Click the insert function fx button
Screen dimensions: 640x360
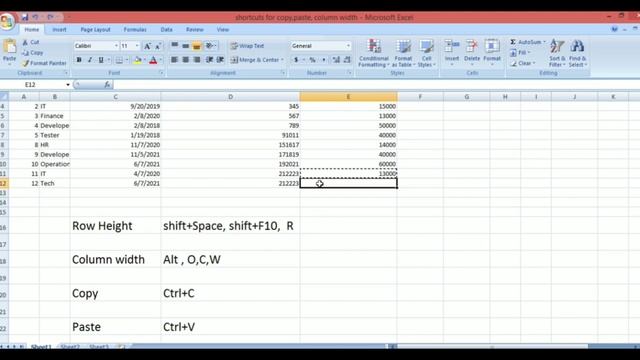(107, 84)
